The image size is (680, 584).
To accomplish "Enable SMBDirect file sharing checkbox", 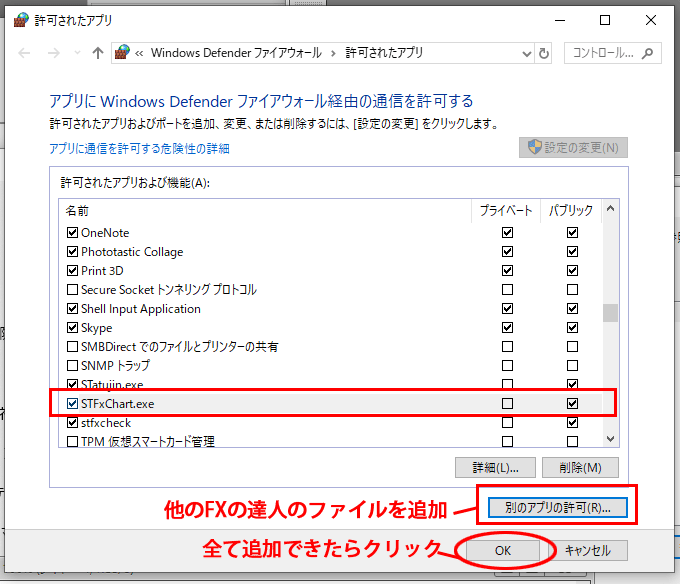I will (x=72, y=346).
